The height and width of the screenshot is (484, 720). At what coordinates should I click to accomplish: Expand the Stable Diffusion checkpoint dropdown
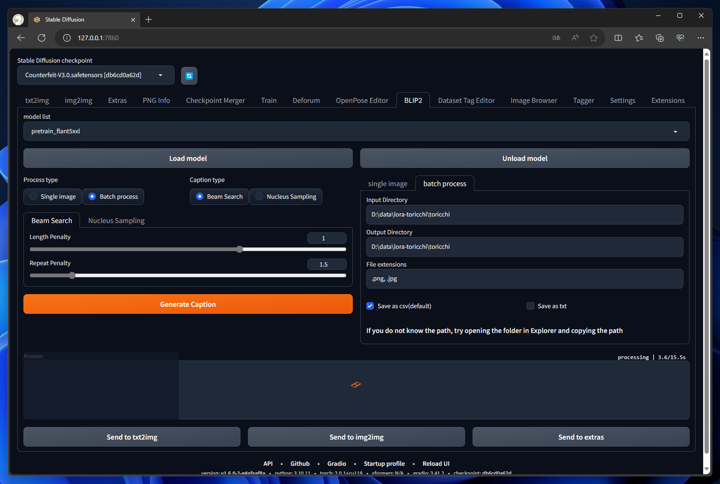96,75
